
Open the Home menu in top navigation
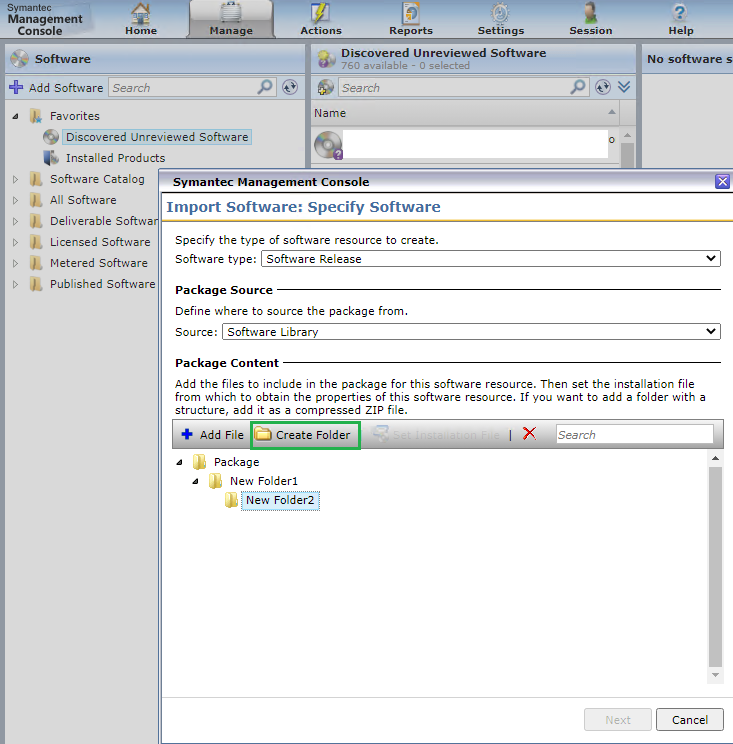[x=140, y=19]
